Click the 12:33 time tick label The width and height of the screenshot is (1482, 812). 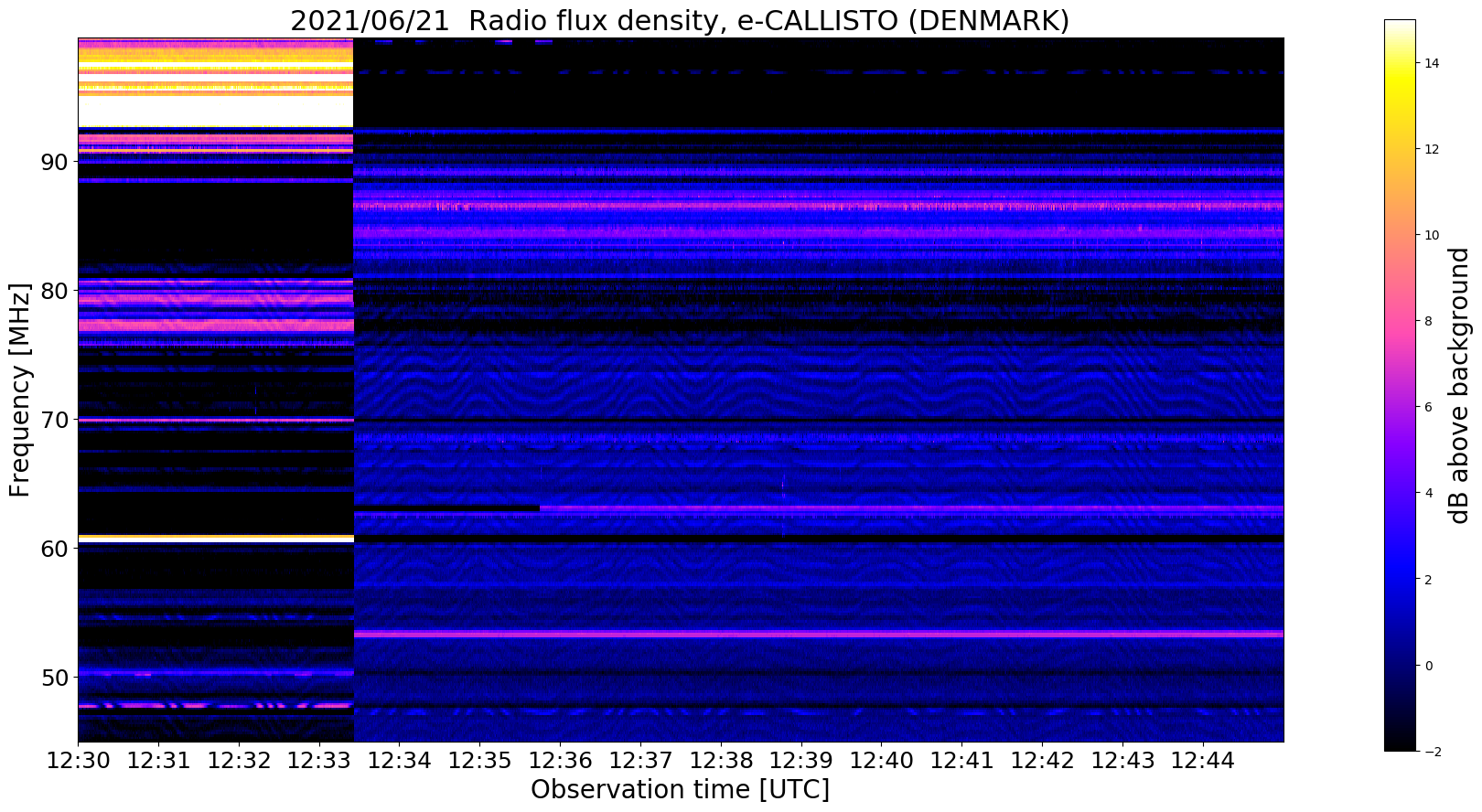pos(319,761)
